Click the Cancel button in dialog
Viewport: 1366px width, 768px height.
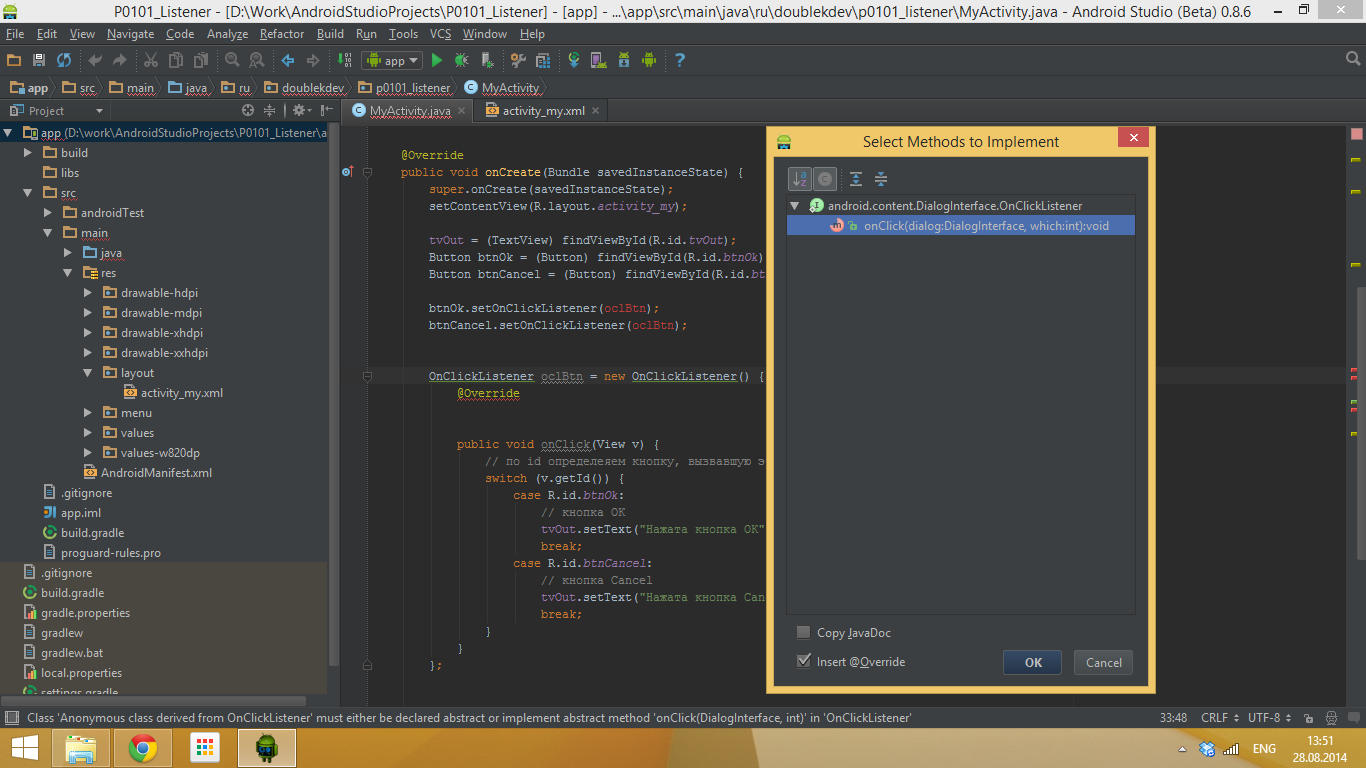[x=1104, y=662]
